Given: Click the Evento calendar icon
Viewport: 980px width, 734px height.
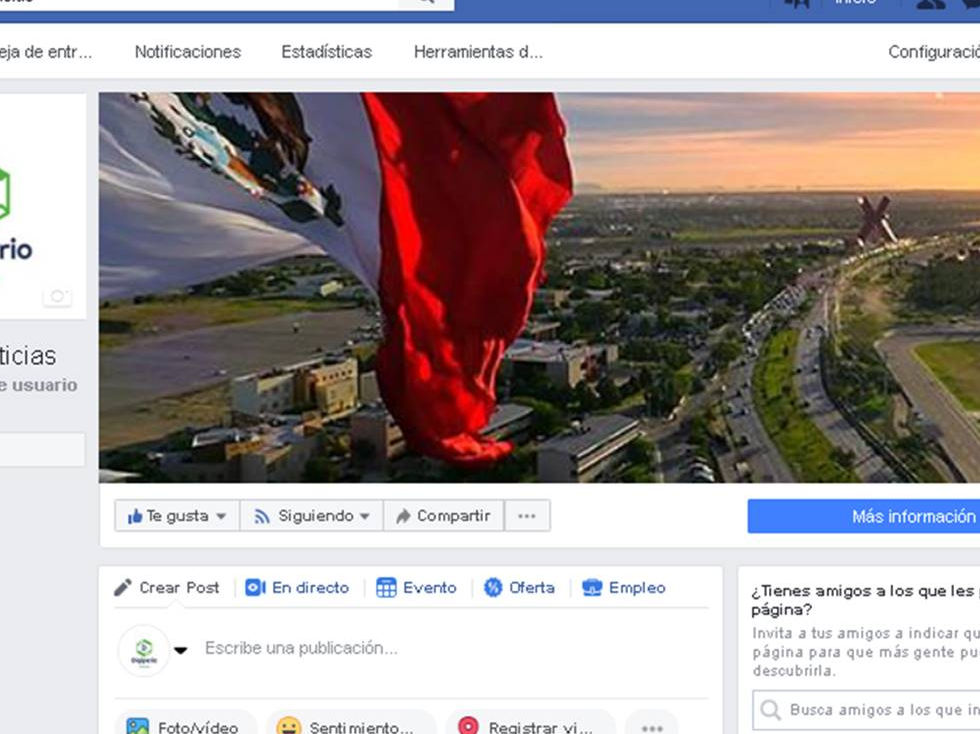Looking at the screenshot, I should point(386,588).
